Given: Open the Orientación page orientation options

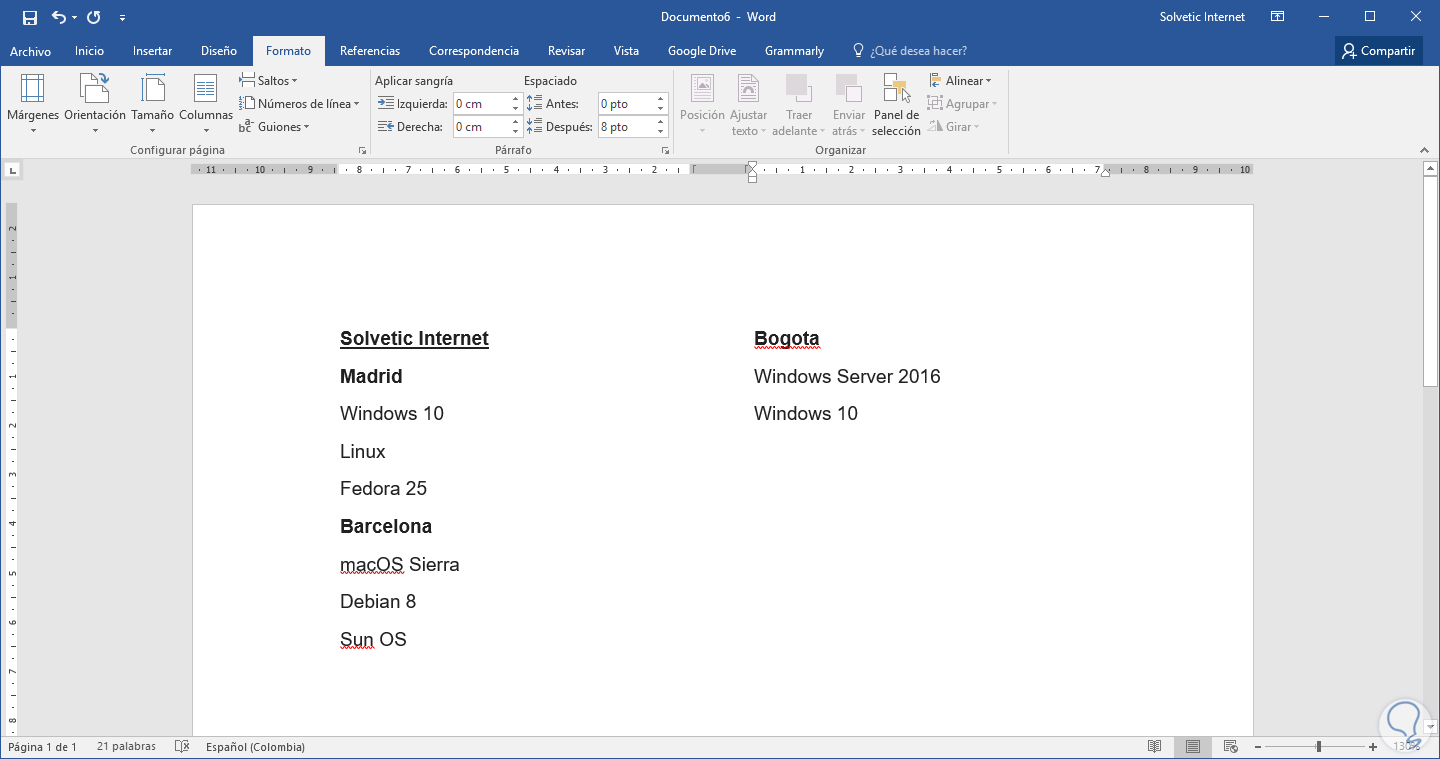Looking at the screenshot, I should (x=95, y=103).
